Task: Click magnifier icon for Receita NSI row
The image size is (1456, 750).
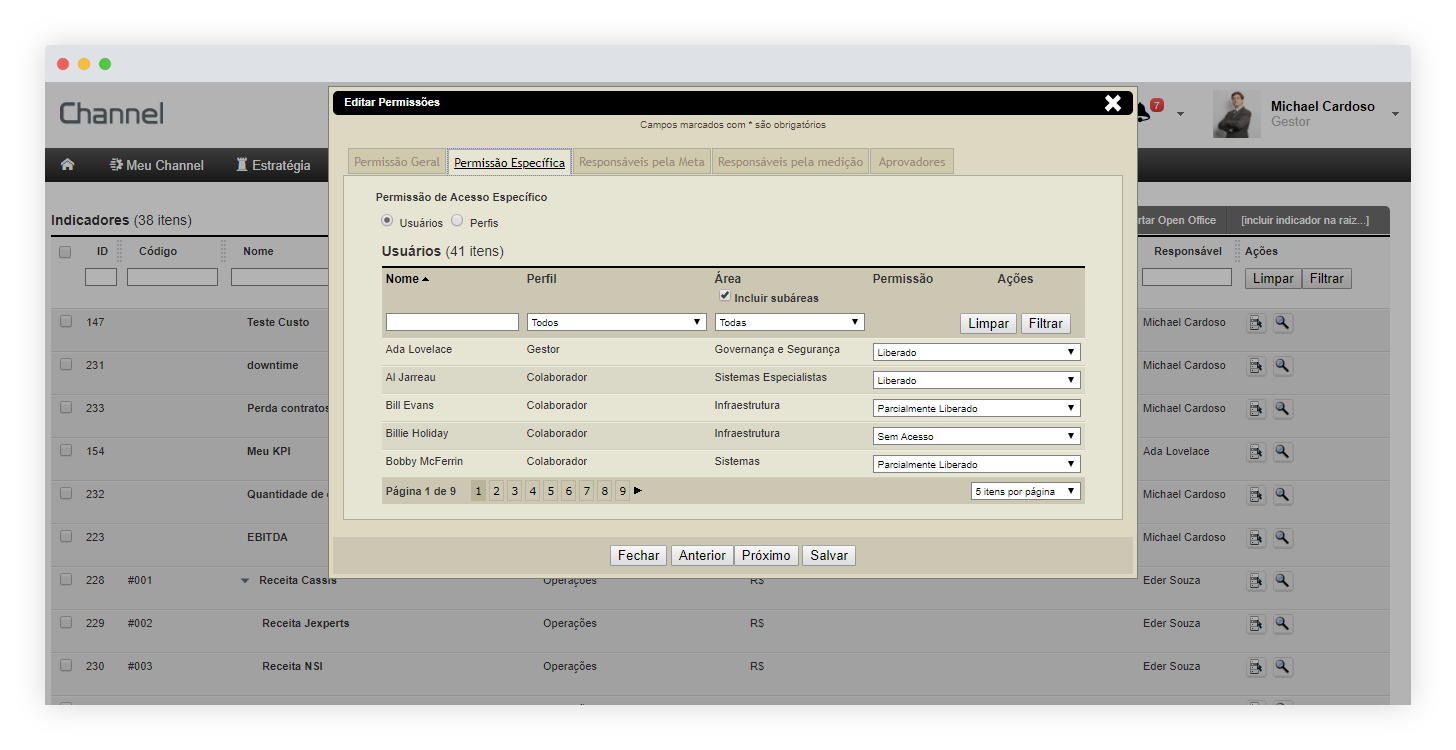Action: pyautogui.click(x=1283, y=667)
